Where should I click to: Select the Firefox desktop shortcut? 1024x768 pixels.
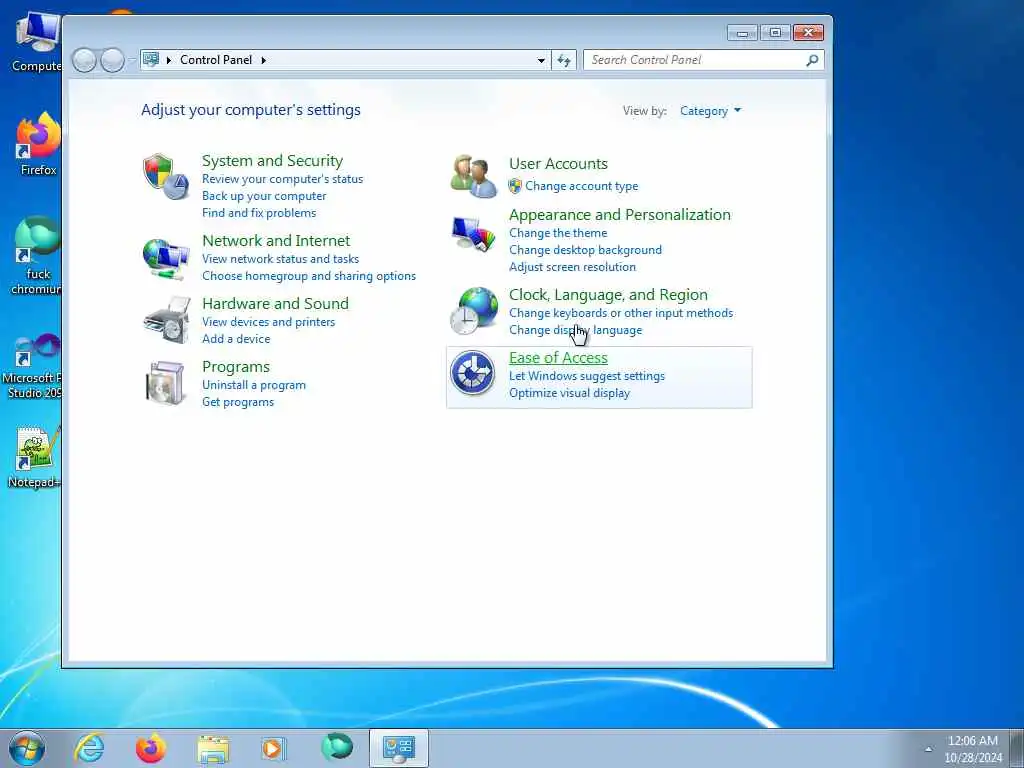(38, 144)
